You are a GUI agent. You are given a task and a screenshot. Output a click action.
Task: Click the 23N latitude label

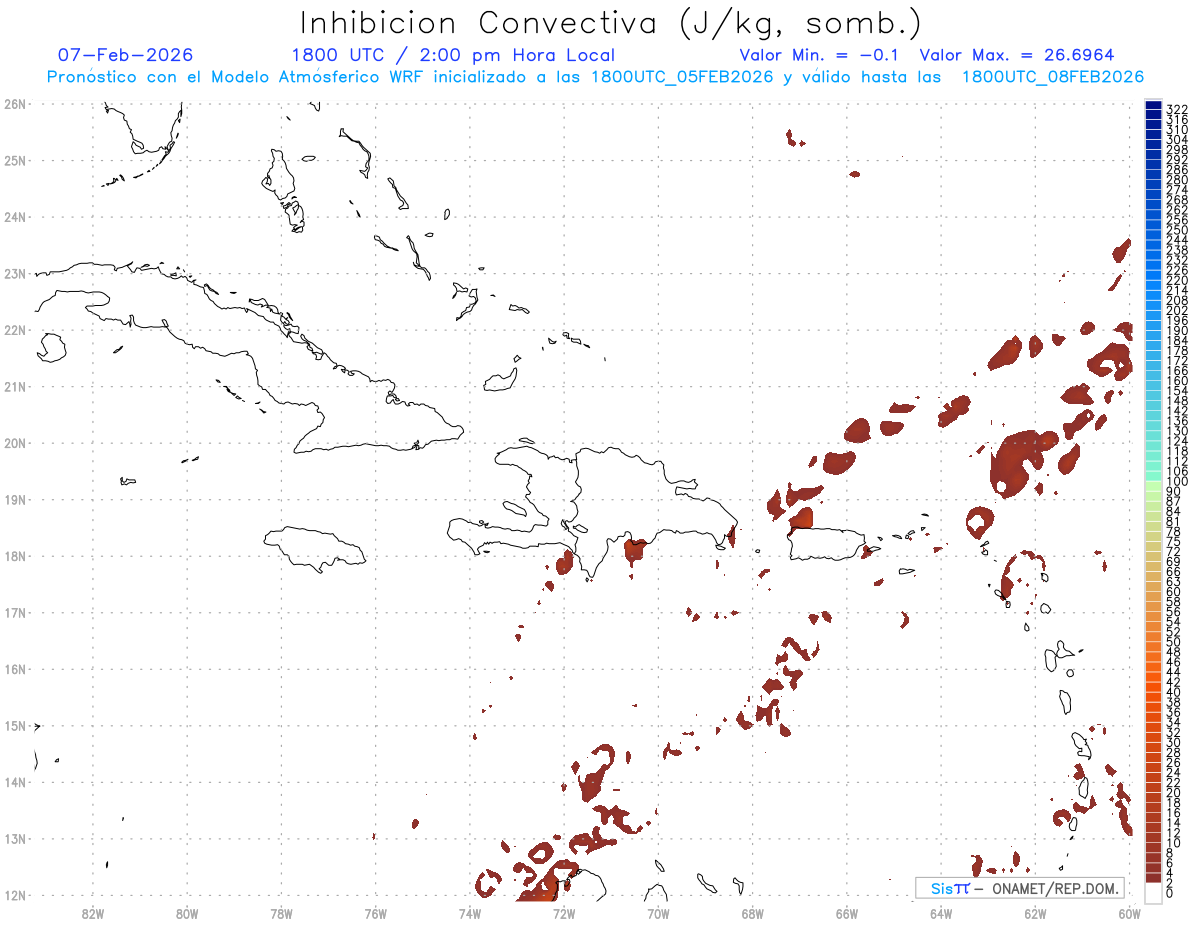pyautogui.click(x=14, y=273)
